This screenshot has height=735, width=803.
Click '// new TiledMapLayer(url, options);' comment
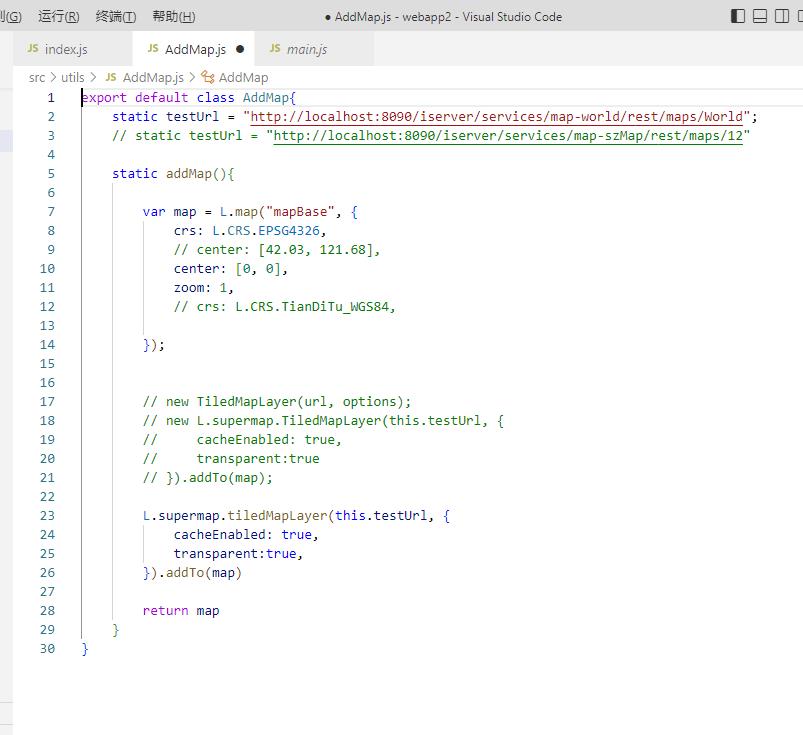(277, 402)
